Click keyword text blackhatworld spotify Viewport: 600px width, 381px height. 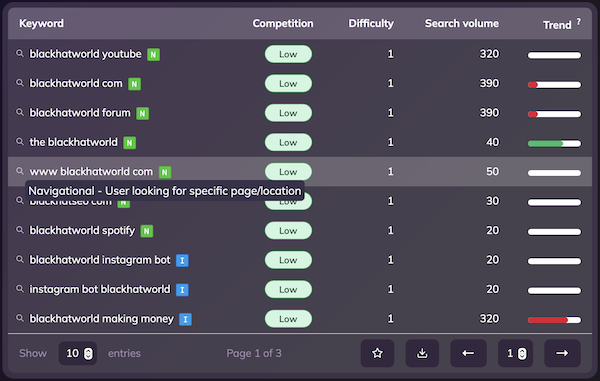click(82, 231)
